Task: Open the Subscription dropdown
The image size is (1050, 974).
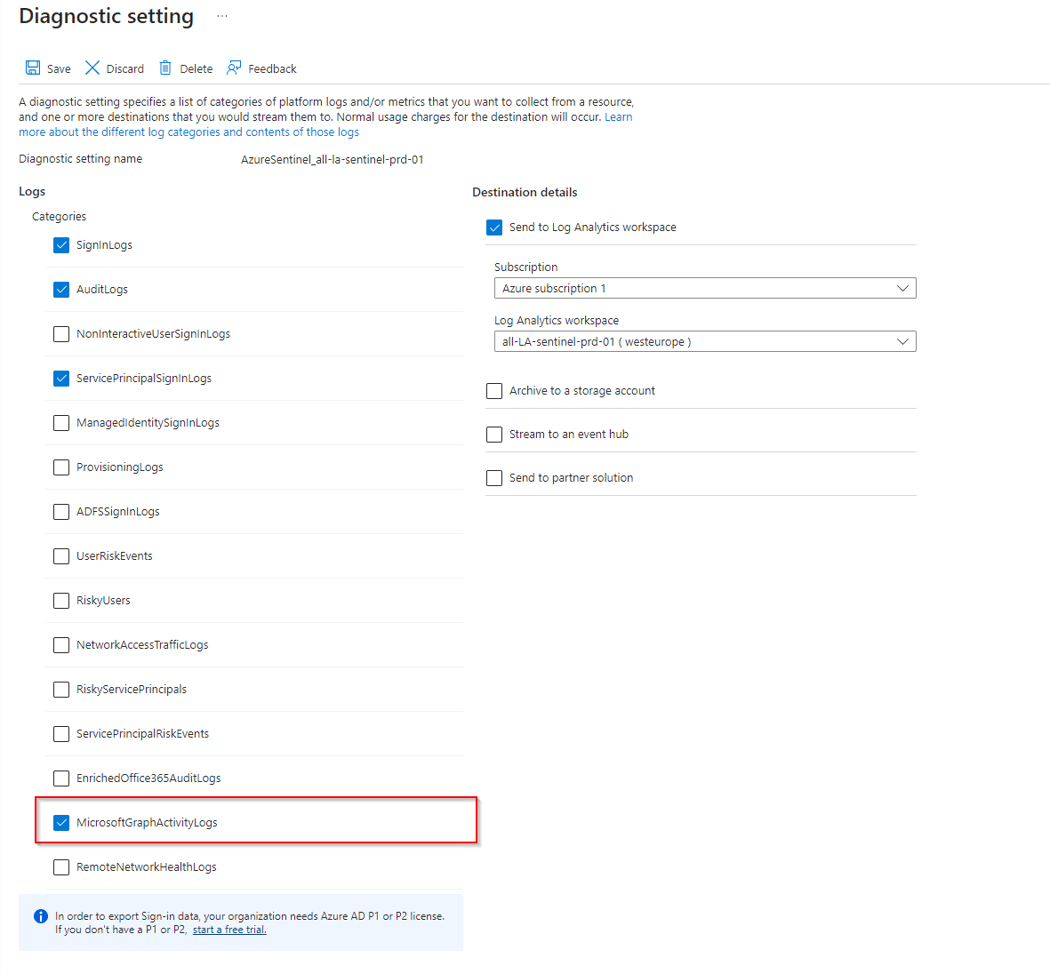Action: (705, 288)
